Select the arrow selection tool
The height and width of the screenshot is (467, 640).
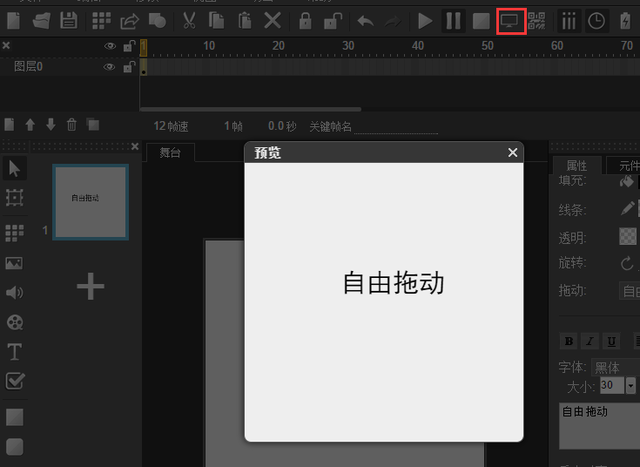[14, 168]
